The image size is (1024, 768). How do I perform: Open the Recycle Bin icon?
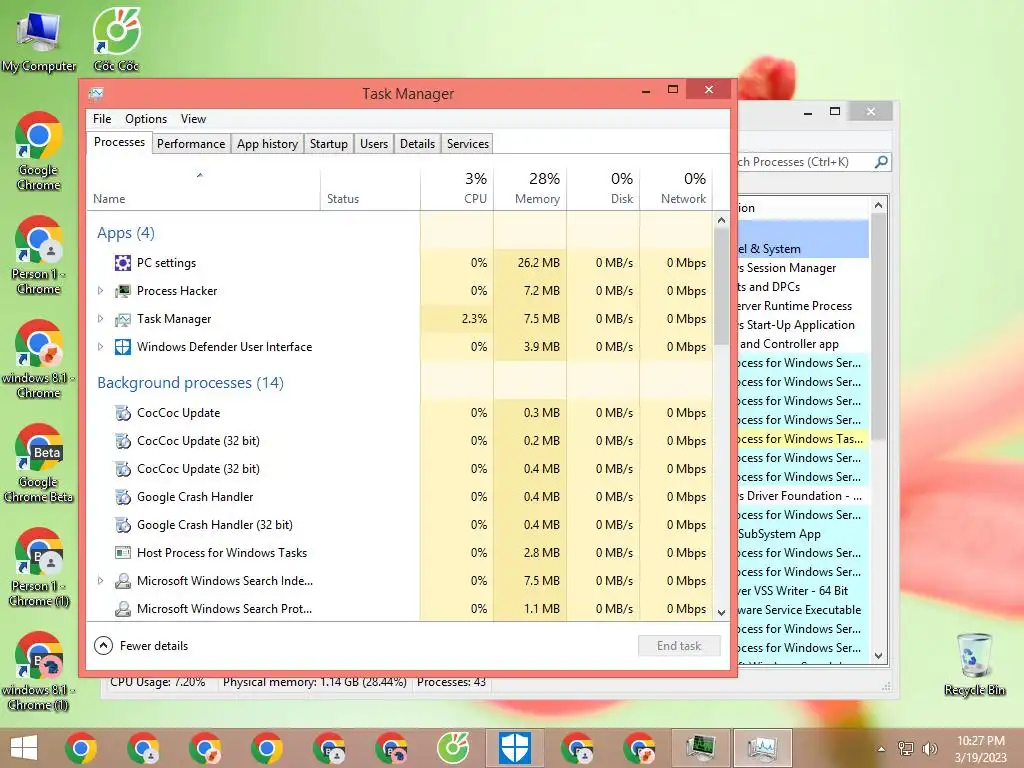click(974, 665)
